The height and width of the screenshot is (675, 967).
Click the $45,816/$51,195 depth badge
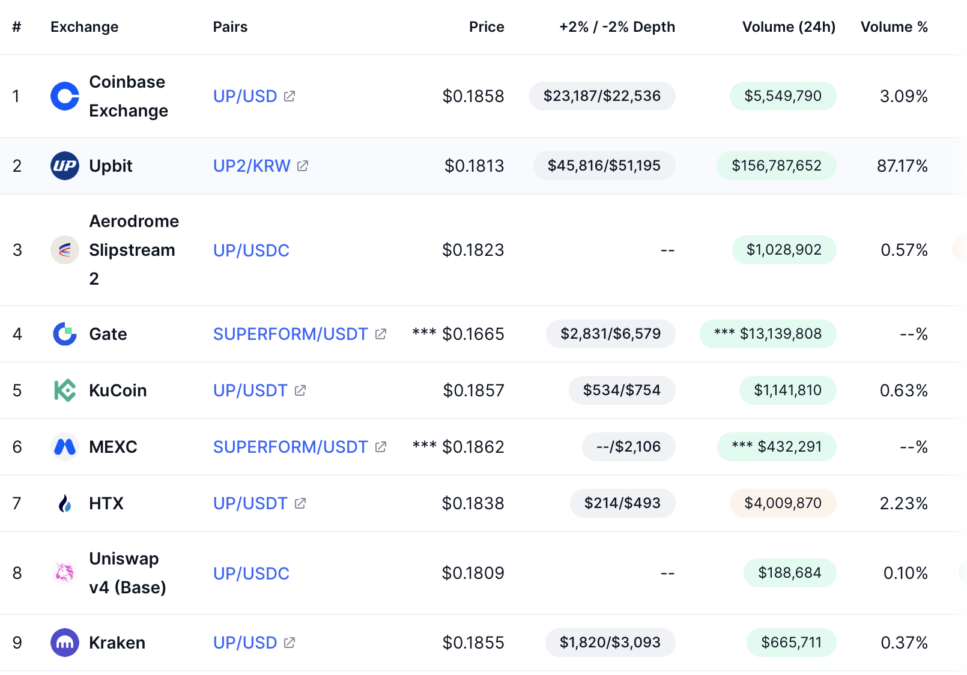[604, 166]
